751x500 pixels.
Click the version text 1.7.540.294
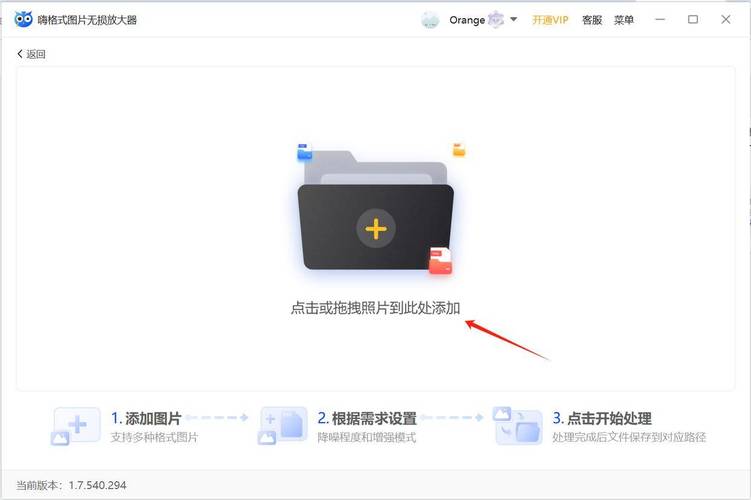click(97, 485)
